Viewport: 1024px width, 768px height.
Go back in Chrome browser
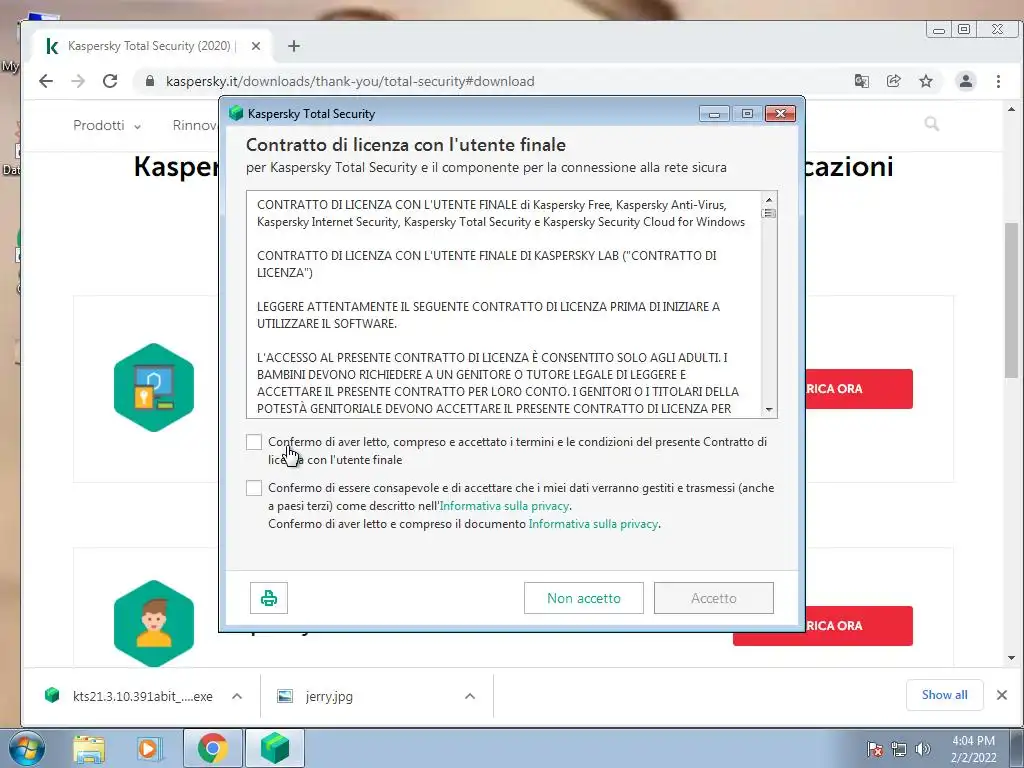click(x=46, y=81)
